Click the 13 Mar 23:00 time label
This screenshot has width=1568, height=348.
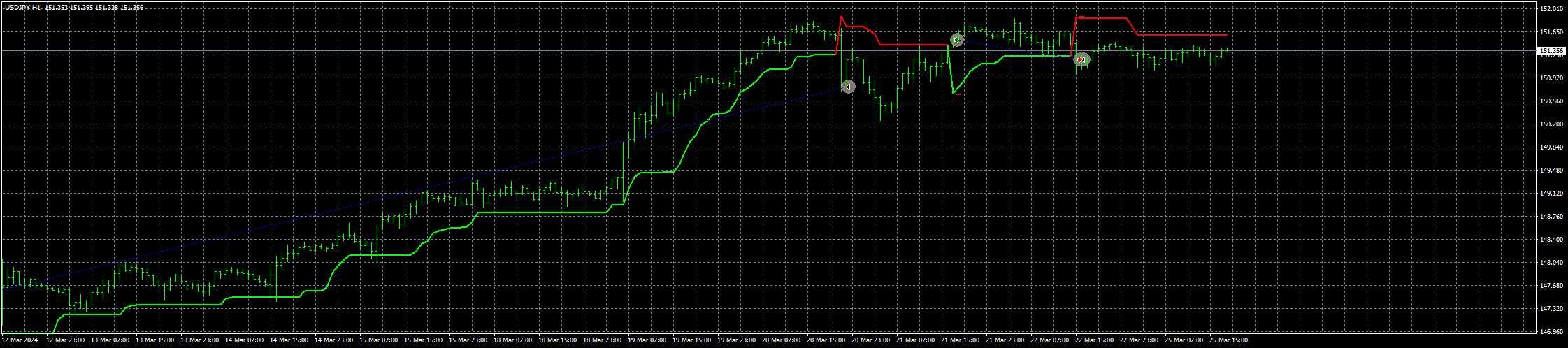[x=200, y=340]
